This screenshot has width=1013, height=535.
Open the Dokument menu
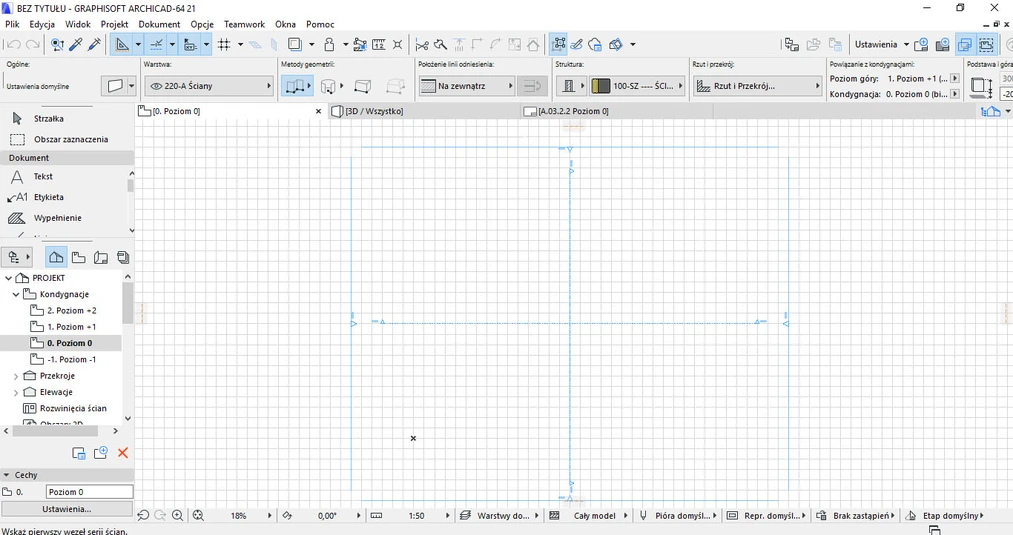coord(159,24)
